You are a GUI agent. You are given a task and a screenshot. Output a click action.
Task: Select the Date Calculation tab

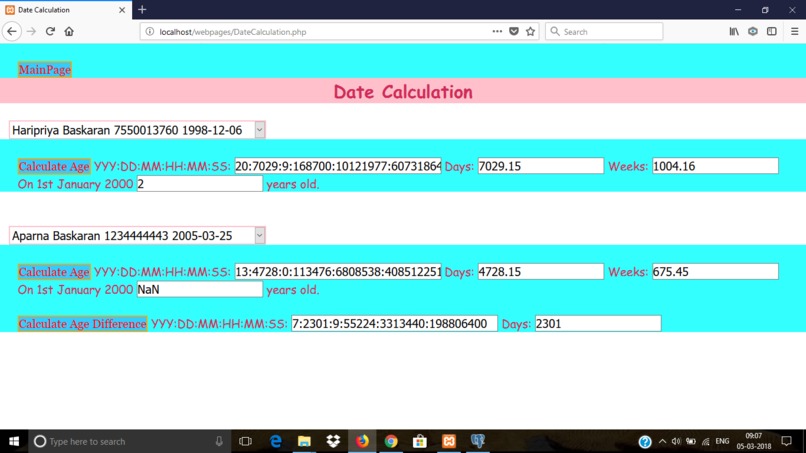pyautogui.click(x=66, y=10)
